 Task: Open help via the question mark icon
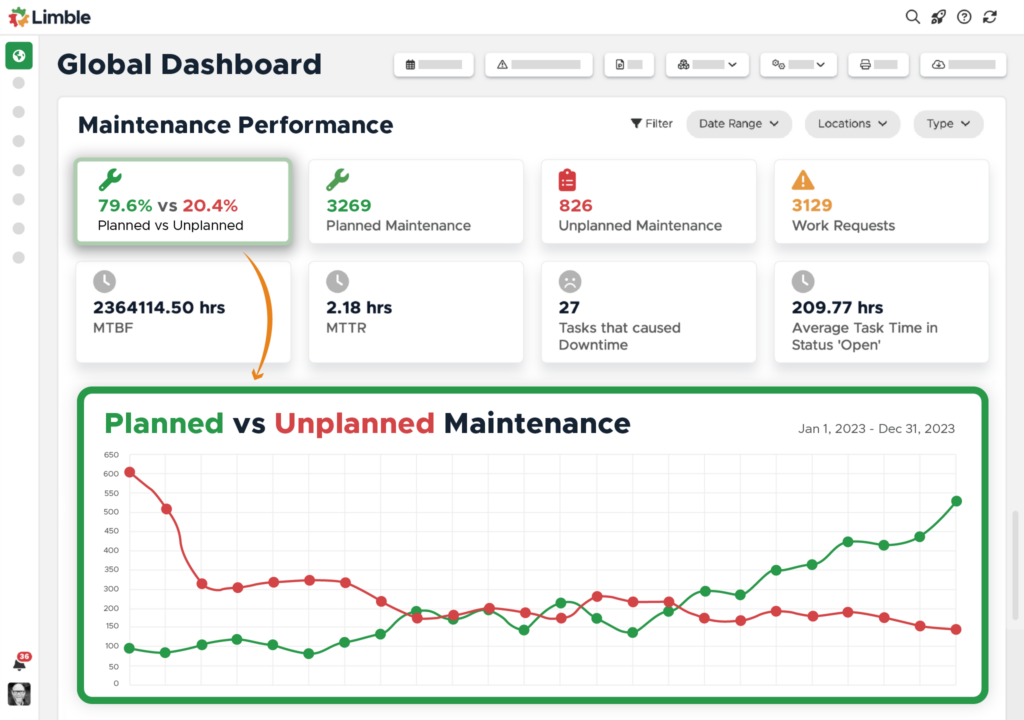pos(963,17)
